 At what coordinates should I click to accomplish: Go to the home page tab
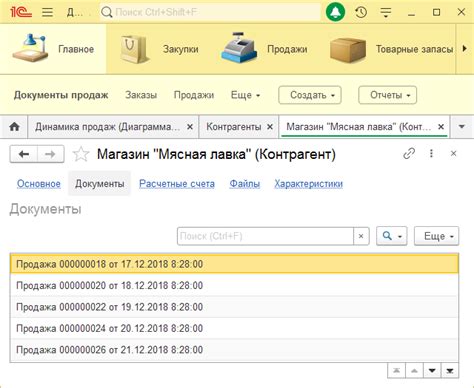point(14,127)
